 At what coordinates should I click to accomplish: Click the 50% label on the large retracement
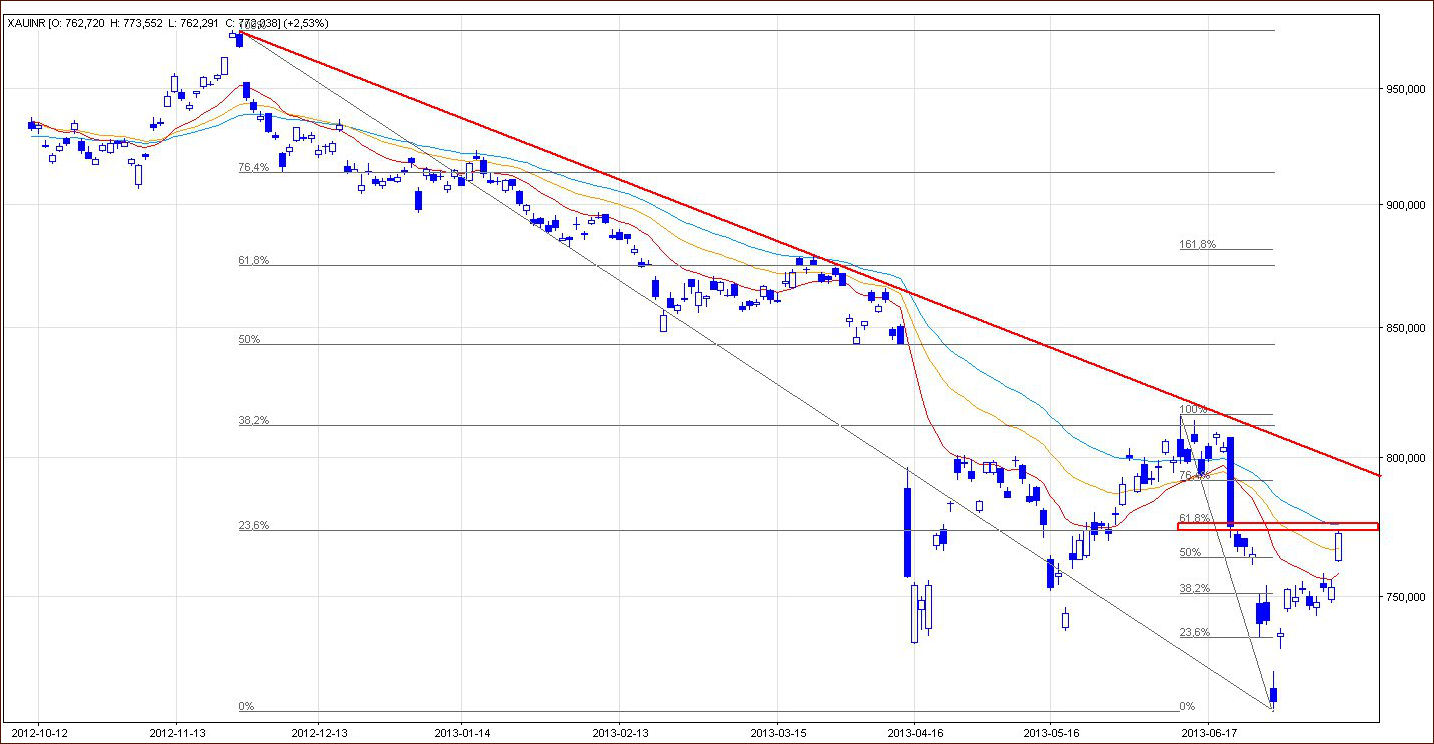point(249,340)
